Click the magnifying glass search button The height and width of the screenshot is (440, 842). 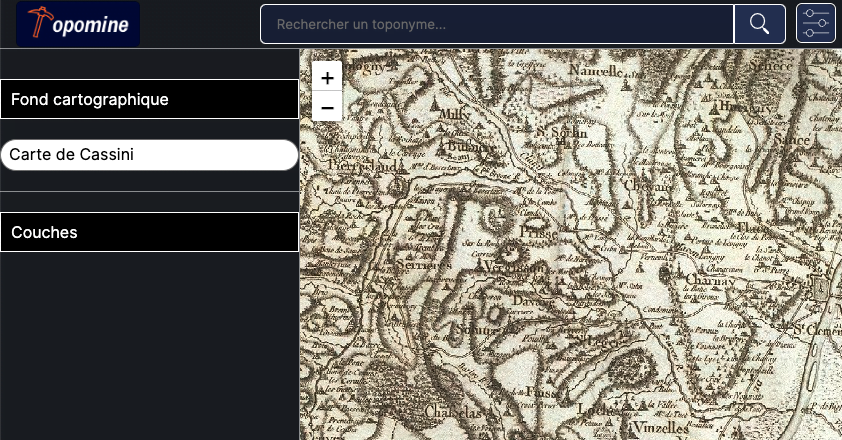tap(759, 24)
